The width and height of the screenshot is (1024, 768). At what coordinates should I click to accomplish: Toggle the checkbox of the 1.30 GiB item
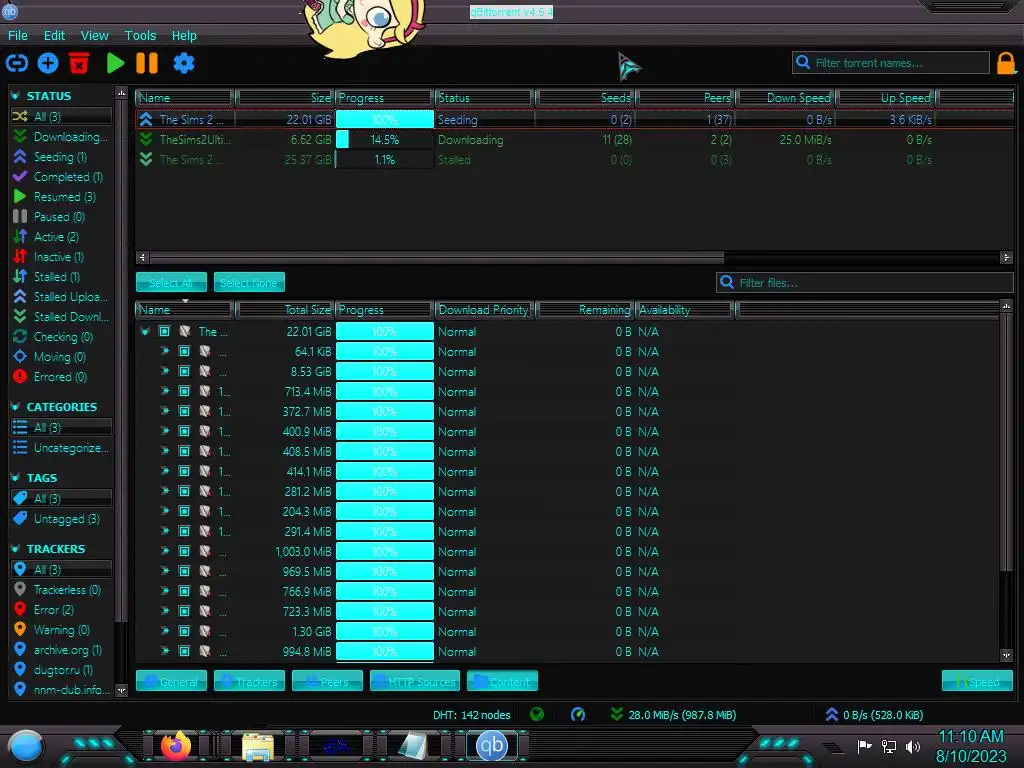[185, 632]
